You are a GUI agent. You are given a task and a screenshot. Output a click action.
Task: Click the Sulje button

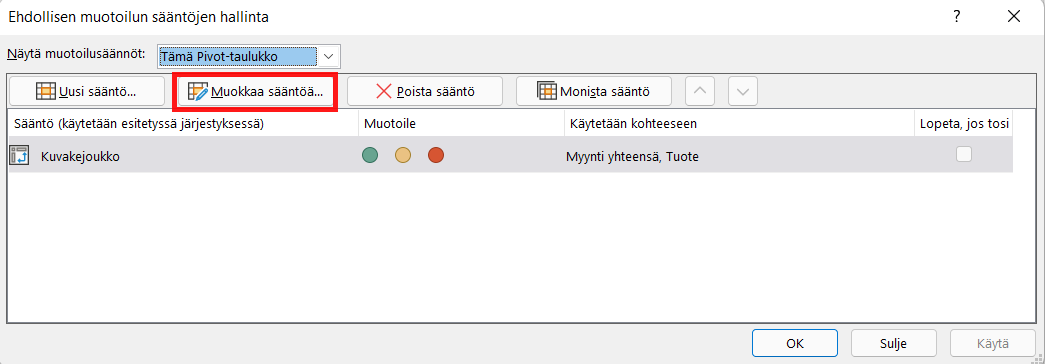click(x=893, y=344)
